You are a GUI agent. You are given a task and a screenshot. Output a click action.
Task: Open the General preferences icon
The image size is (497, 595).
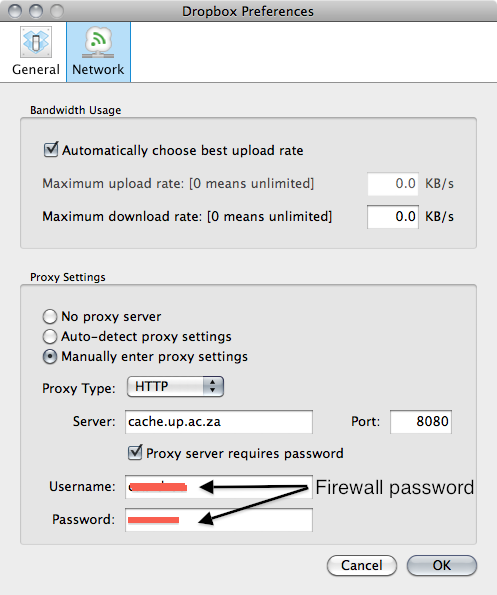click(x=36, y=42)
